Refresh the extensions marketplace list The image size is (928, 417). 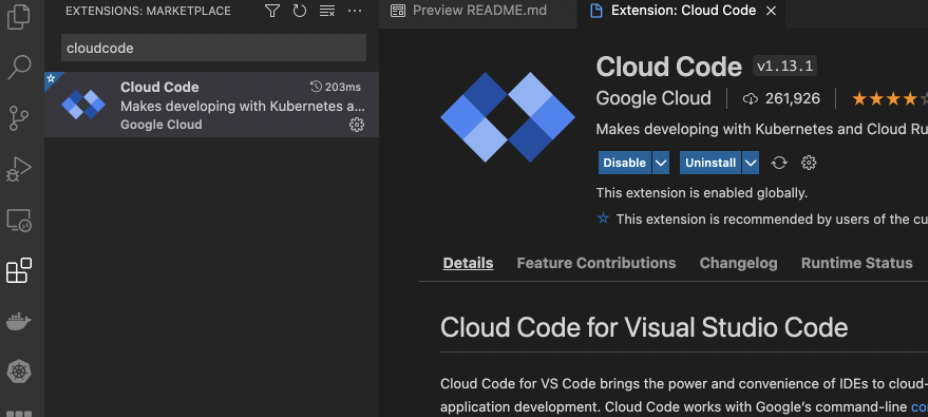[x=299, y=11]
